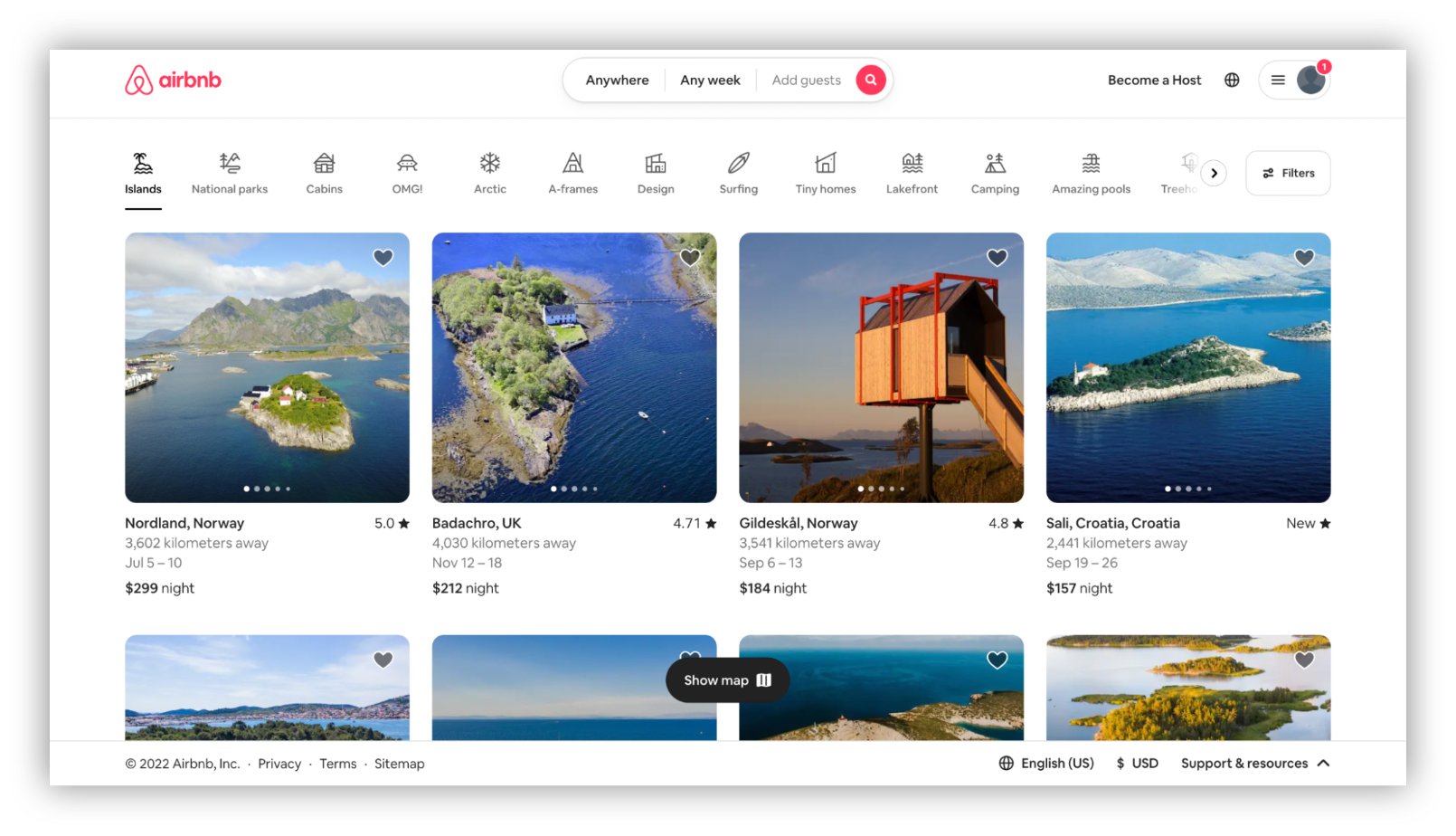Click the Badachro, UK listing title

(477, 523)
